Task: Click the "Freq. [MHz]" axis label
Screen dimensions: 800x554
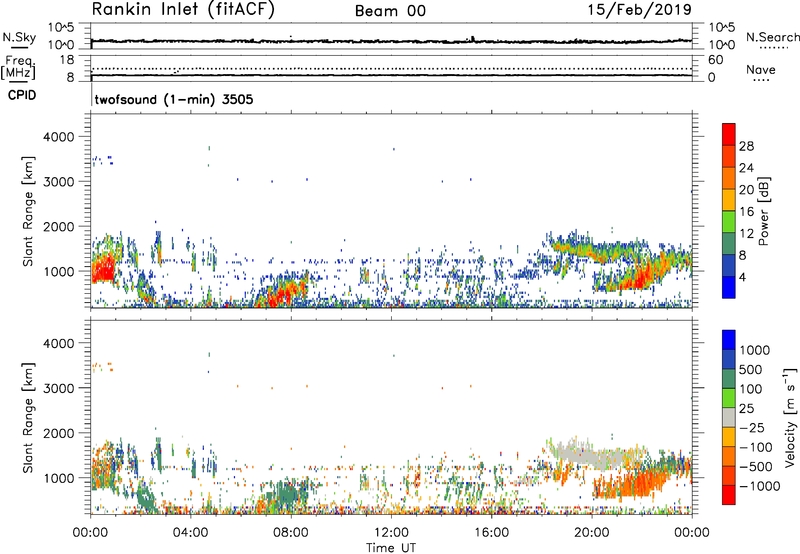Action: point(18,67)
